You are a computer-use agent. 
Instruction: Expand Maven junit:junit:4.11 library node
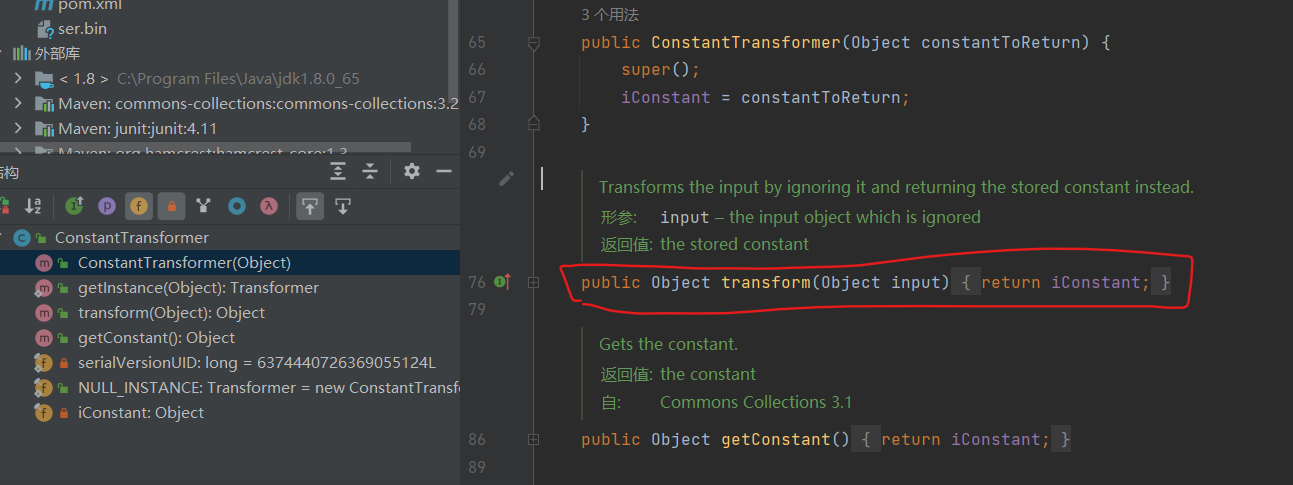(x=18, y=129)
